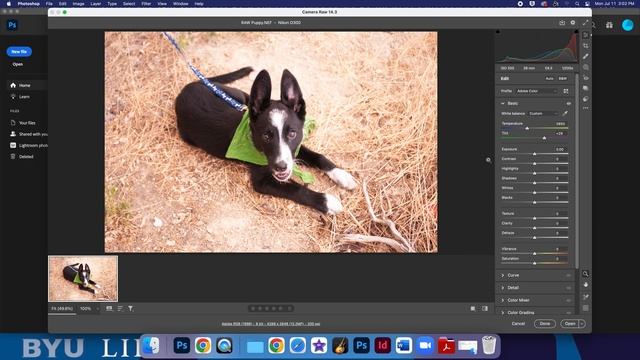
Task: Toggle full screen mode arrows icon
Action: point(585,23)
